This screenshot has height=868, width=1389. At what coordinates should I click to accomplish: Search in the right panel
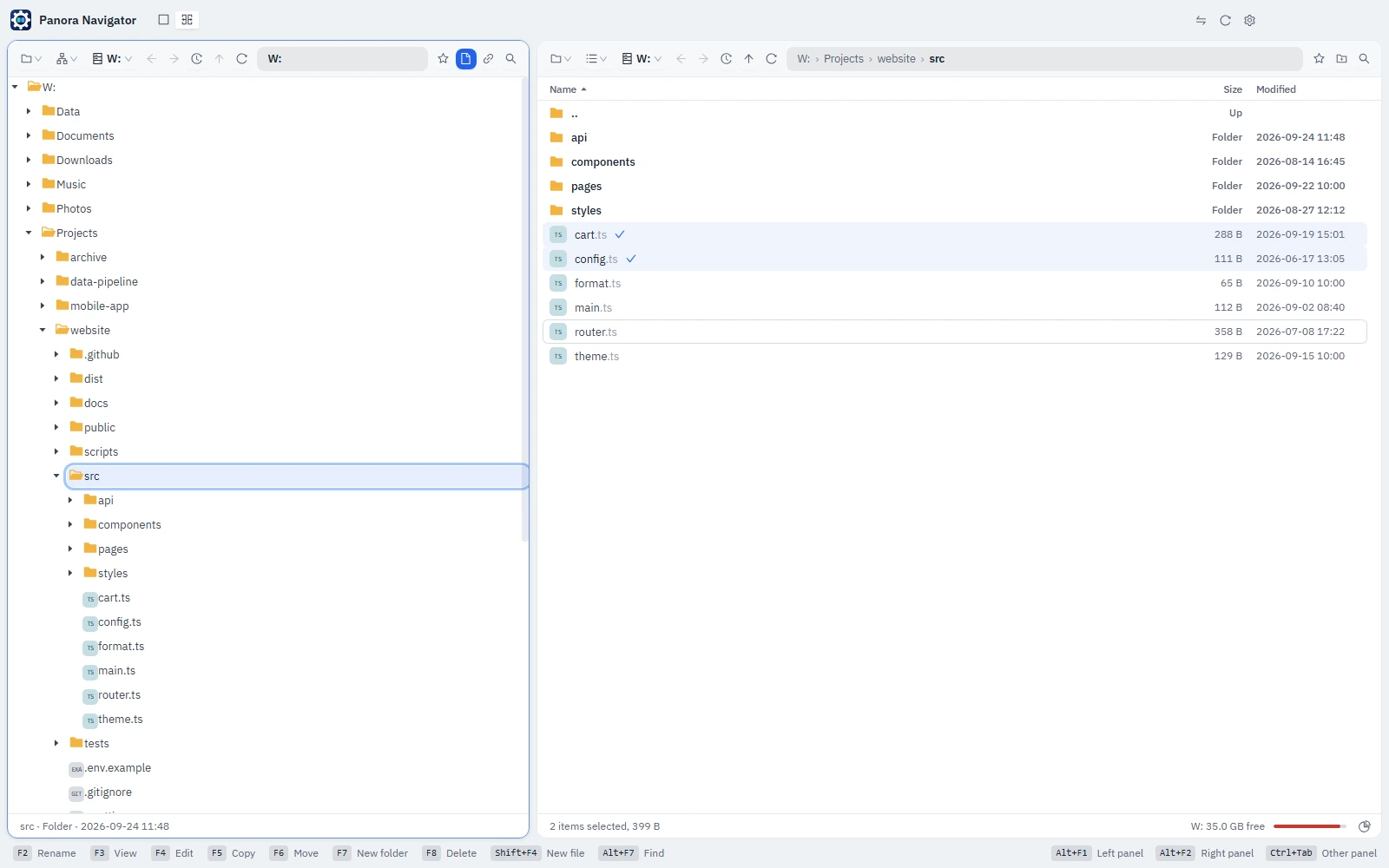1364,59
